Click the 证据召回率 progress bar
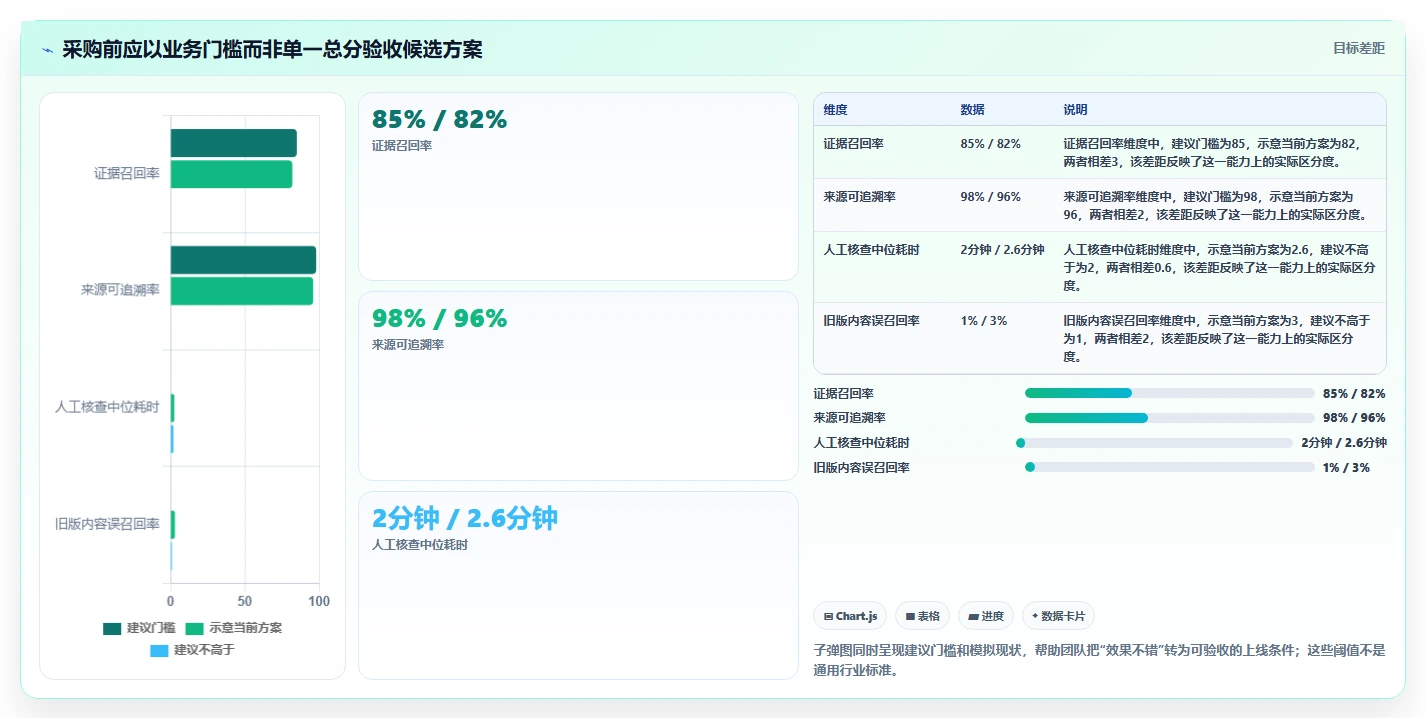Screen dimensions: 1426x718 (x=1169, y=393)
